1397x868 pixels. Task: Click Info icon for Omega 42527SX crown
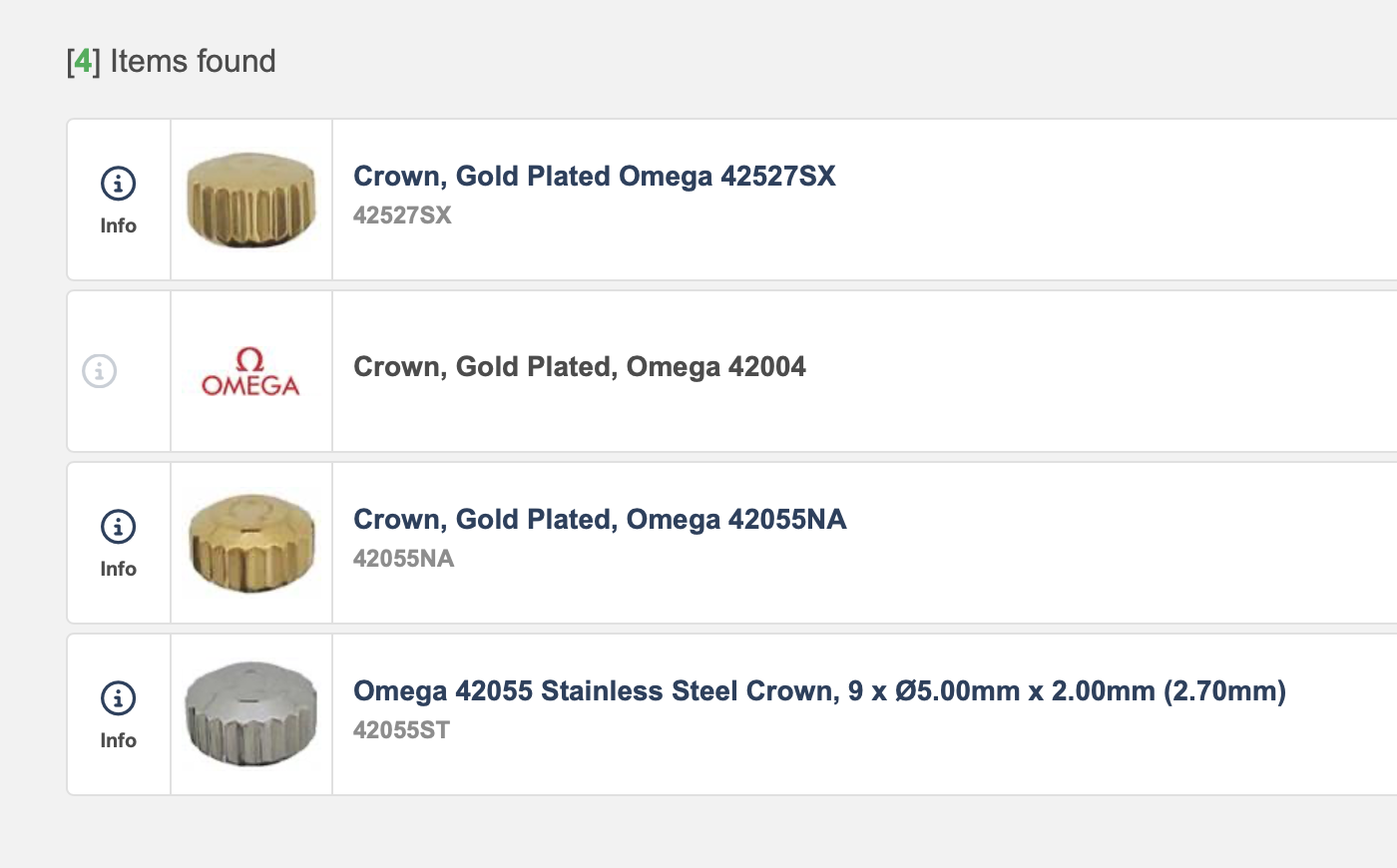118,184
